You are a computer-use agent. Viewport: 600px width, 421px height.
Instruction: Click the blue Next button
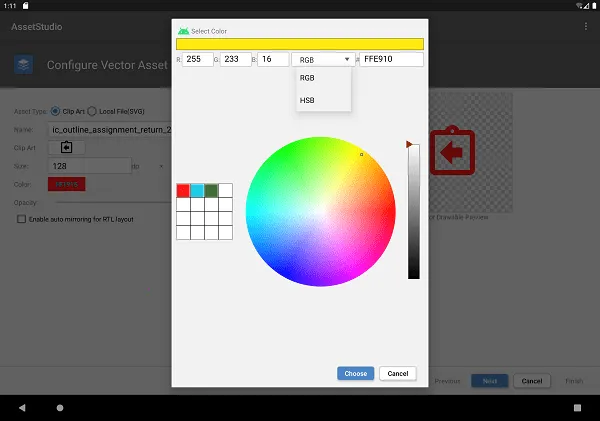[489, 381]
